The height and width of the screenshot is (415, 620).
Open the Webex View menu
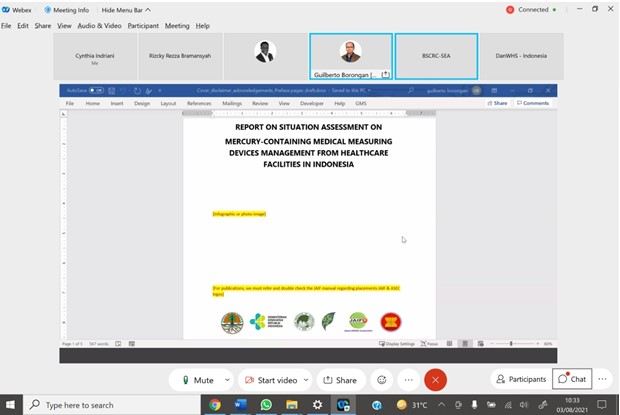pyautogui.click(x=64, y=26)
